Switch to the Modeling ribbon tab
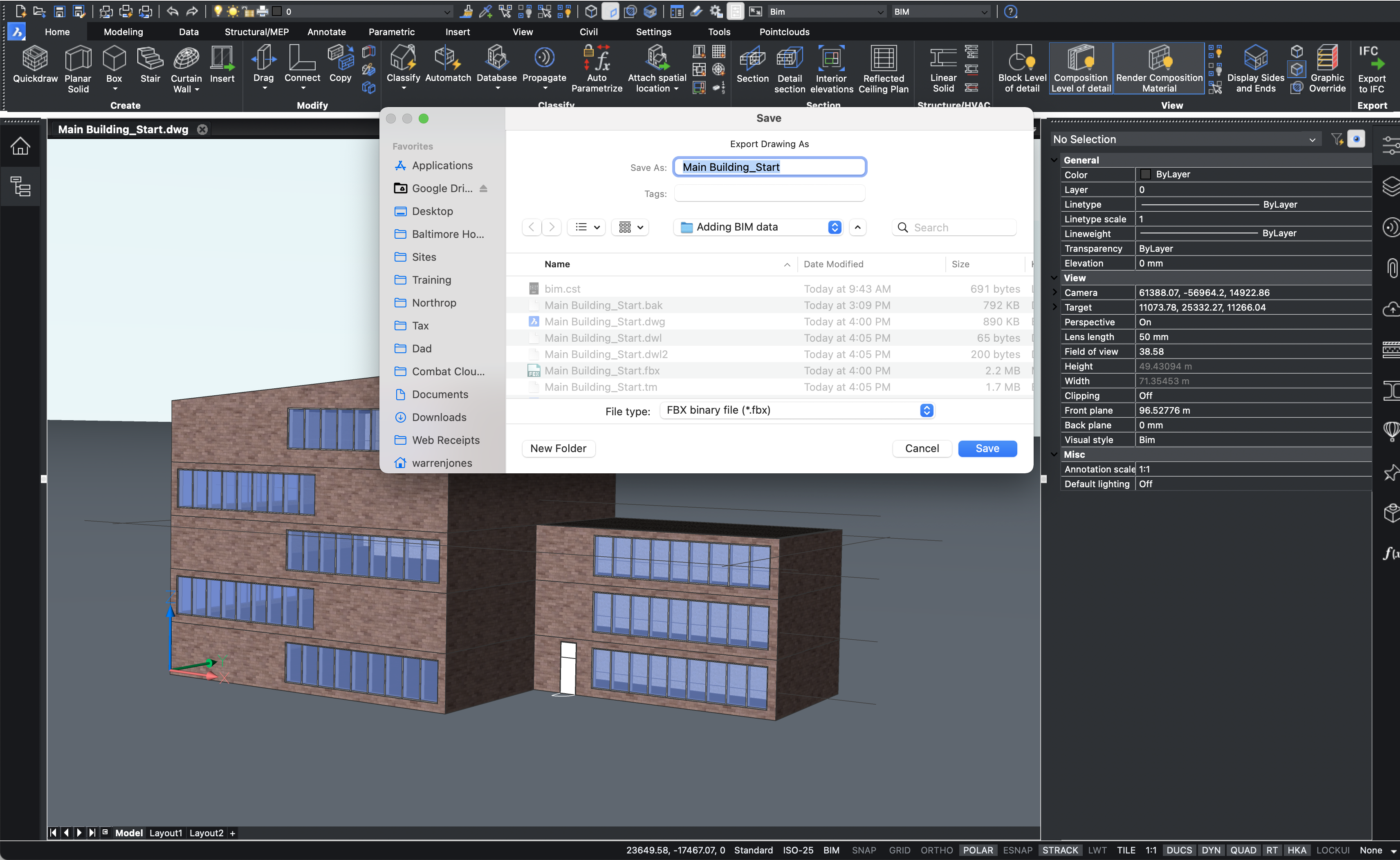 click(x=123, y=32)
